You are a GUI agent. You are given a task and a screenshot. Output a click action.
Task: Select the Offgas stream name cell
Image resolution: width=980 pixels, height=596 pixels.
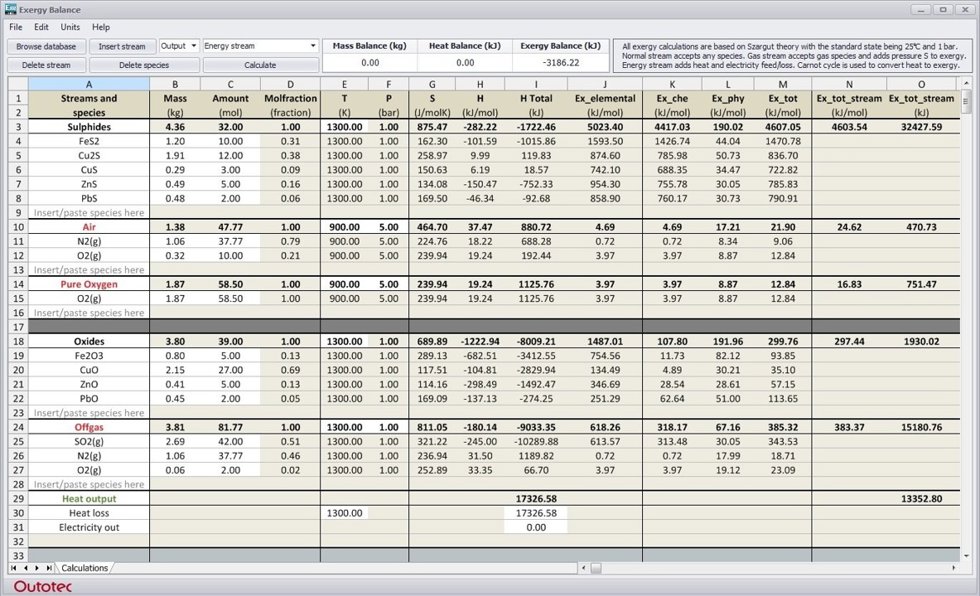[89, 427]
